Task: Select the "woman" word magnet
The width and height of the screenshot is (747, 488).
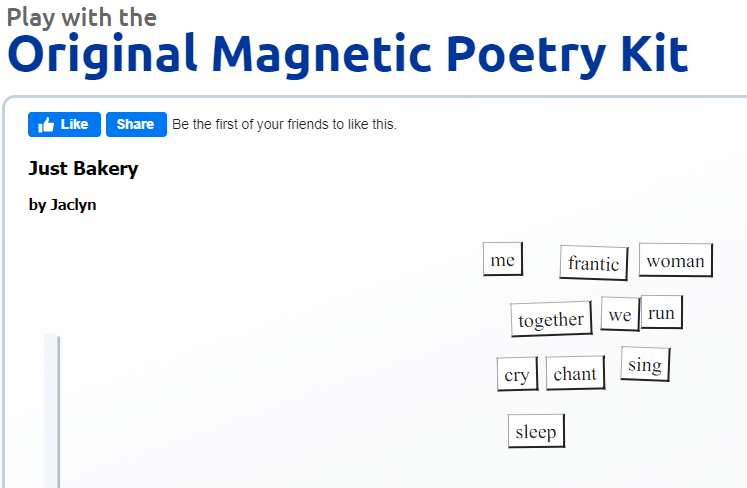Action: point(675,261)
